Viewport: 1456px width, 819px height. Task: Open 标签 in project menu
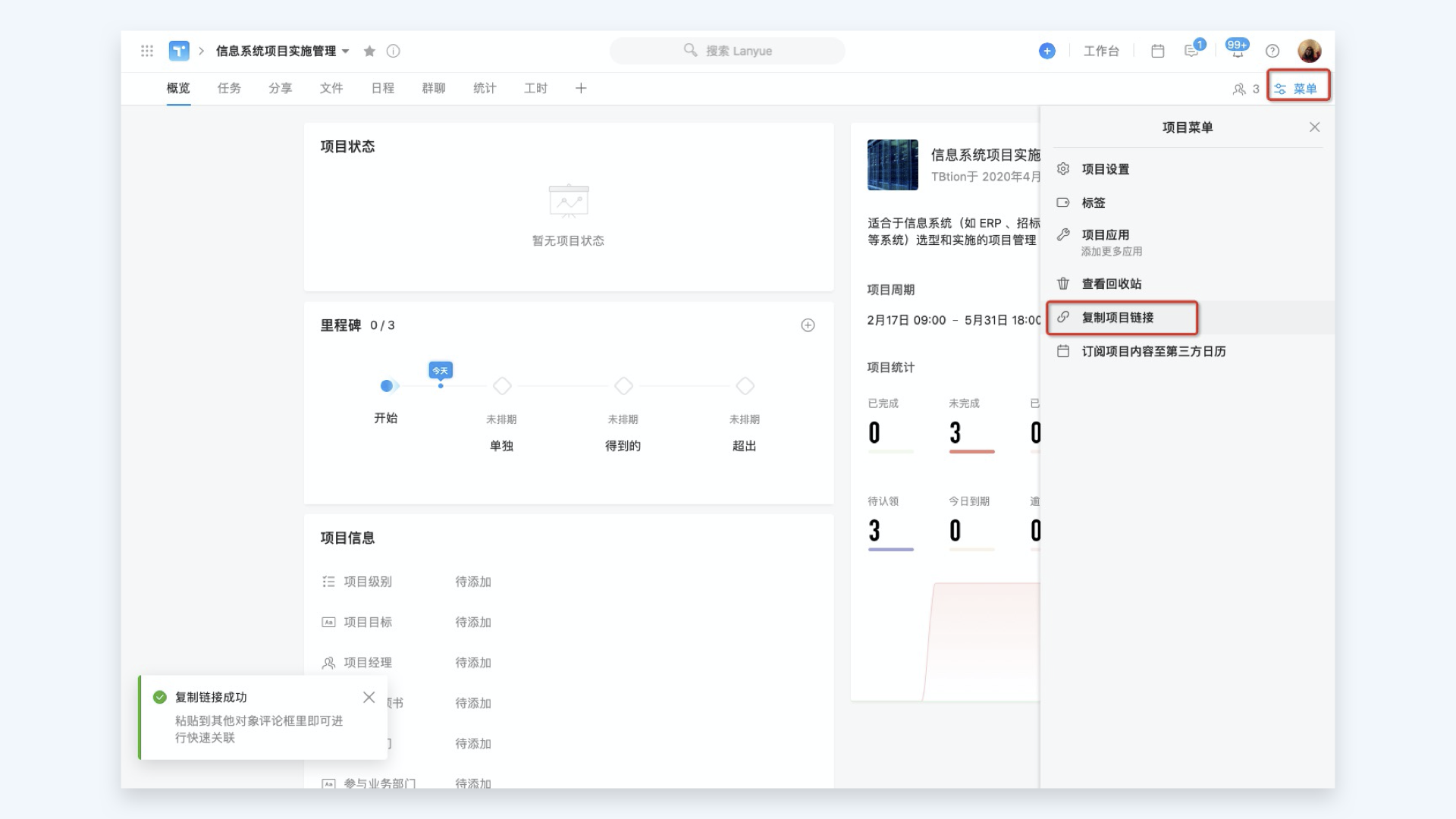(1187, 202)
